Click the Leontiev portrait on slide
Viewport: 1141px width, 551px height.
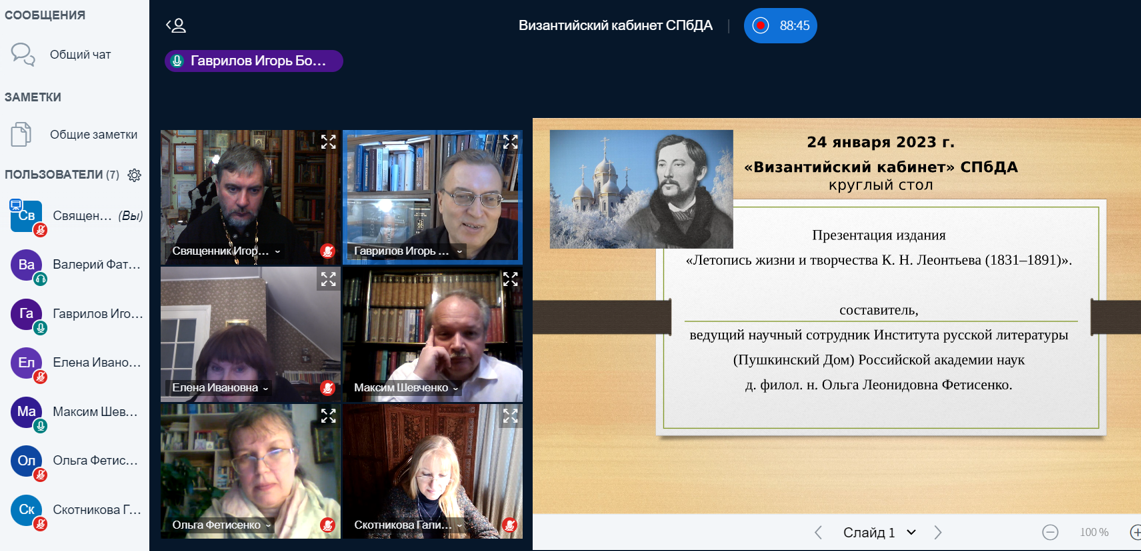(641, 189)
